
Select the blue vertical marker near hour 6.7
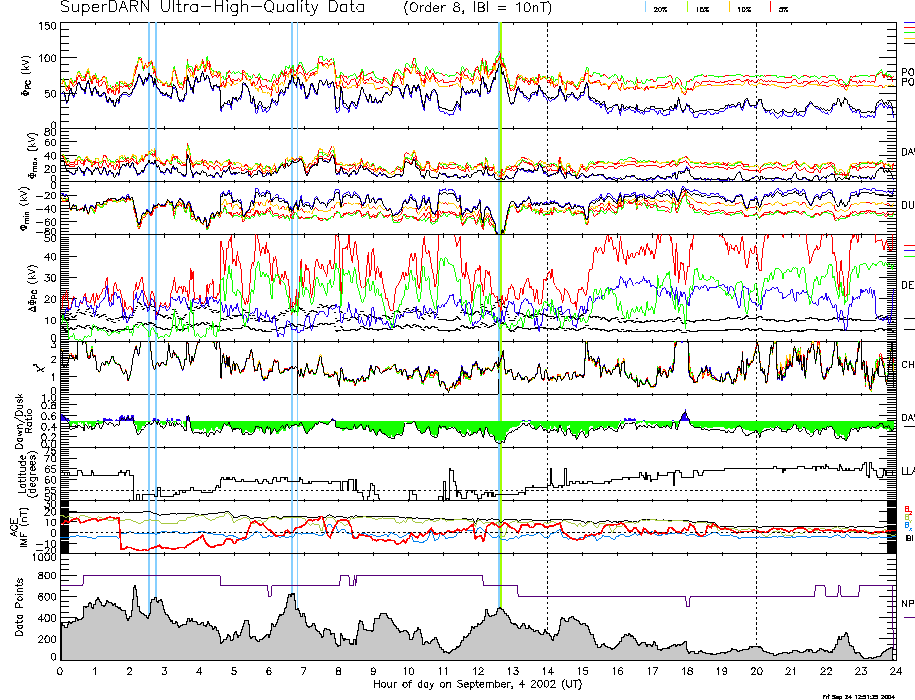pos(292,300)
